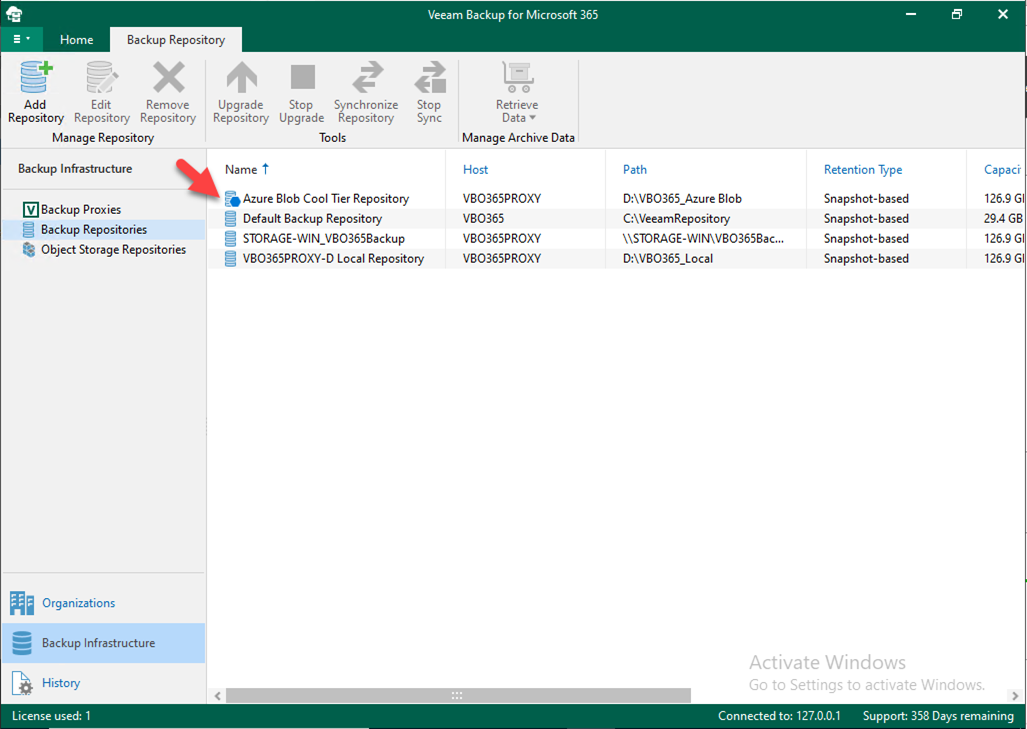The width and height of the screenshot is (1027, 729).
Task: Click the 29.4 GB capacity cell
Action: click(x=1003, y=219)
